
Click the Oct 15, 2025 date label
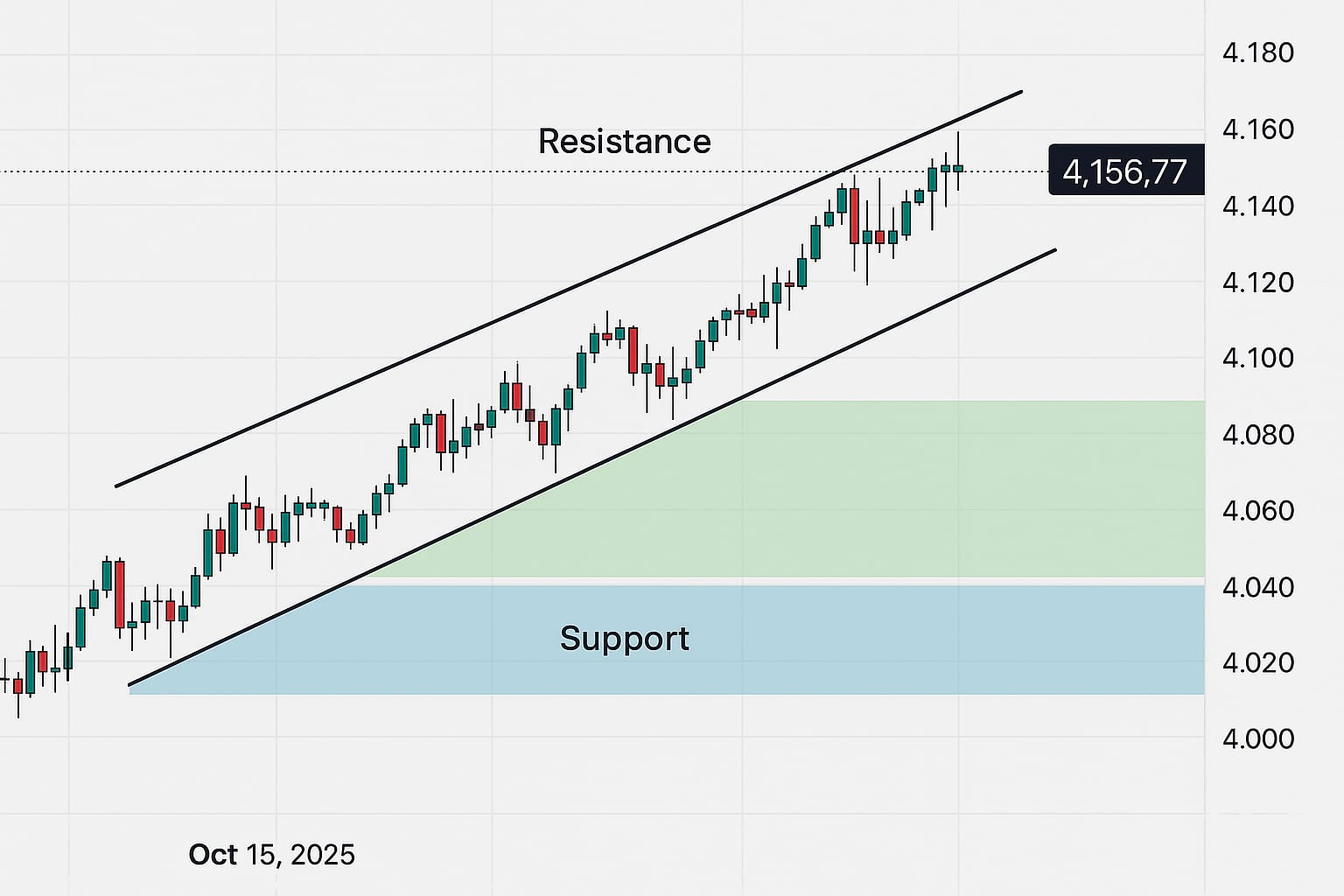272,855
